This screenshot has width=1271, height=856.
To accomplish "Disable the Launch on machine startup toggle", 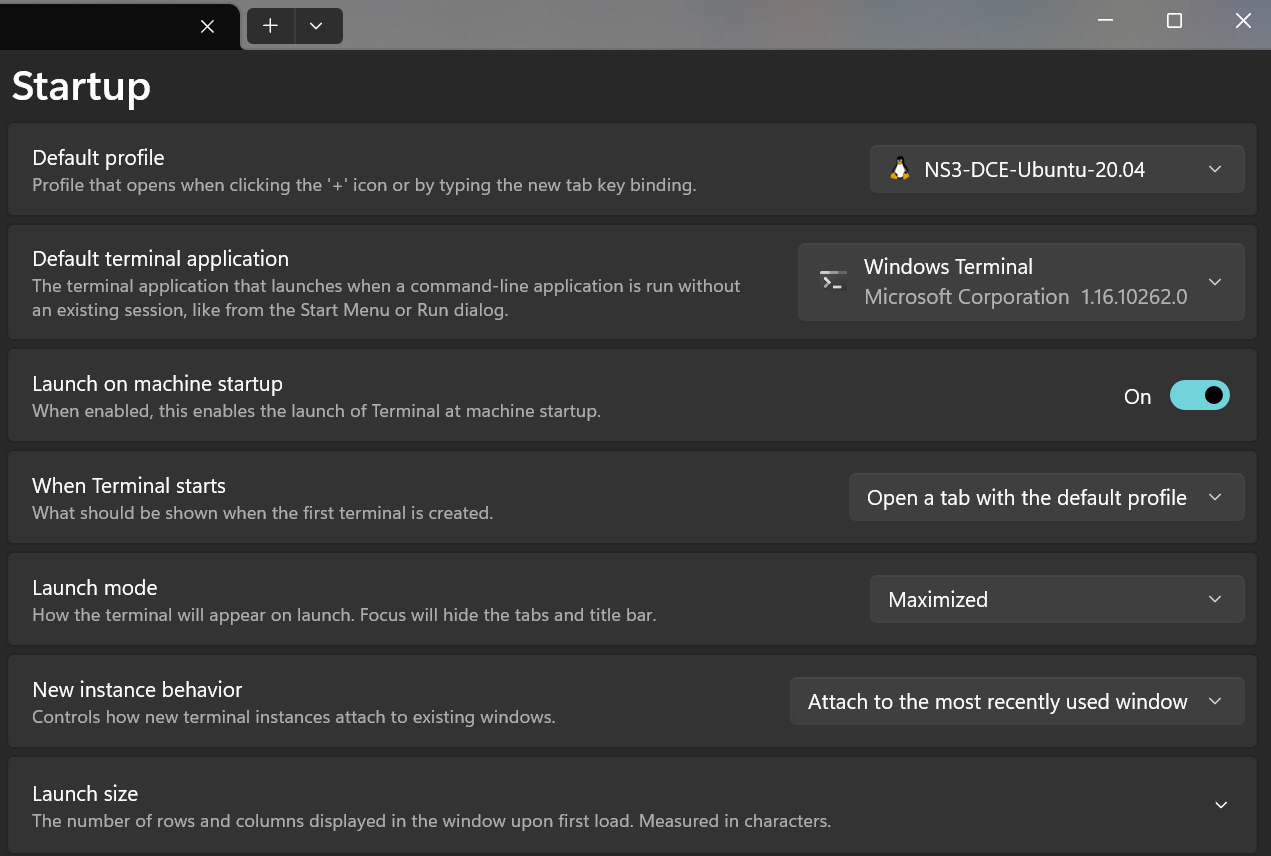I will 1199,396.
